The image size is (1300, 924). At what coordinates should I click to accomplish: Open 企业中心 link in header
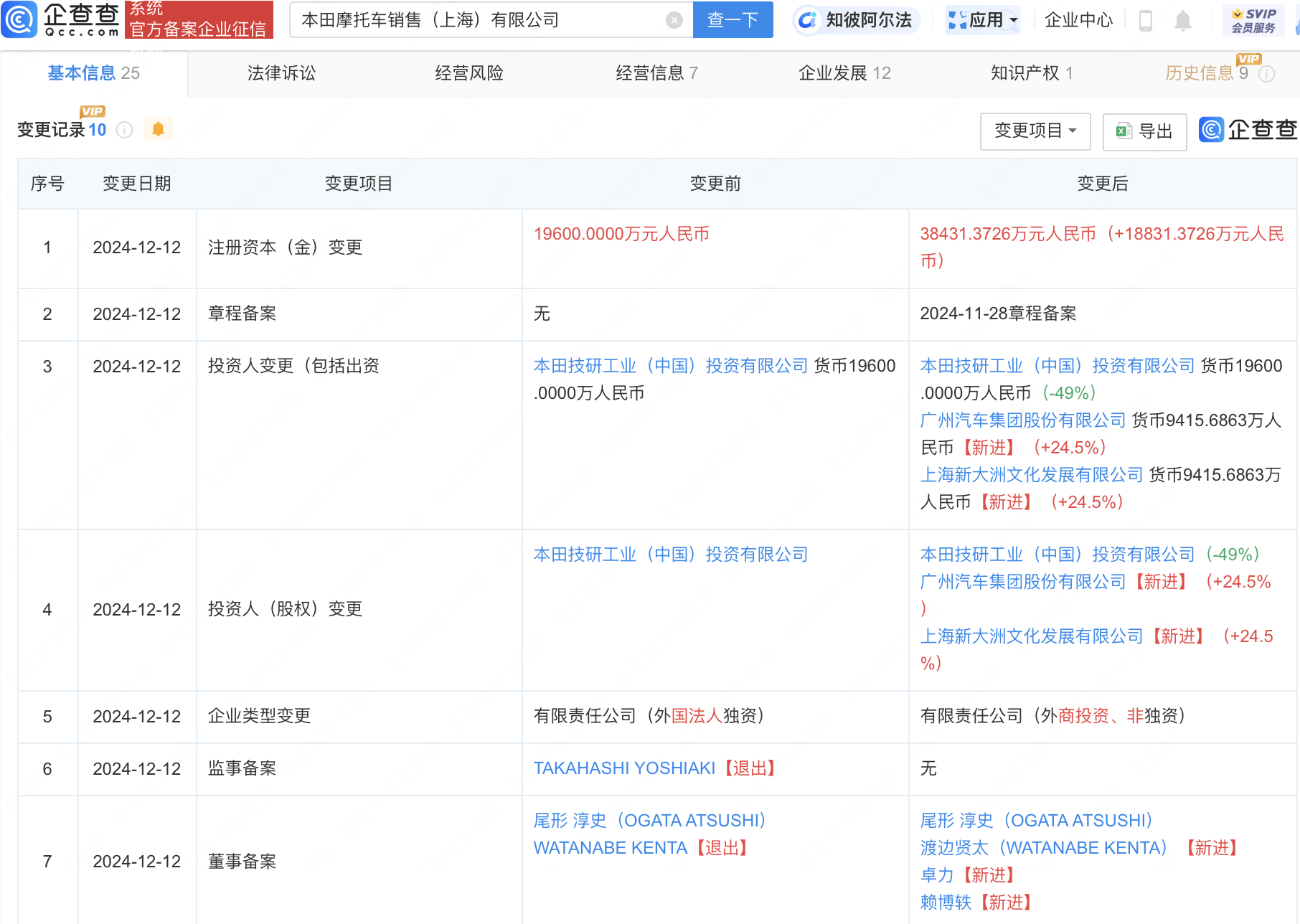point(1078,20)
